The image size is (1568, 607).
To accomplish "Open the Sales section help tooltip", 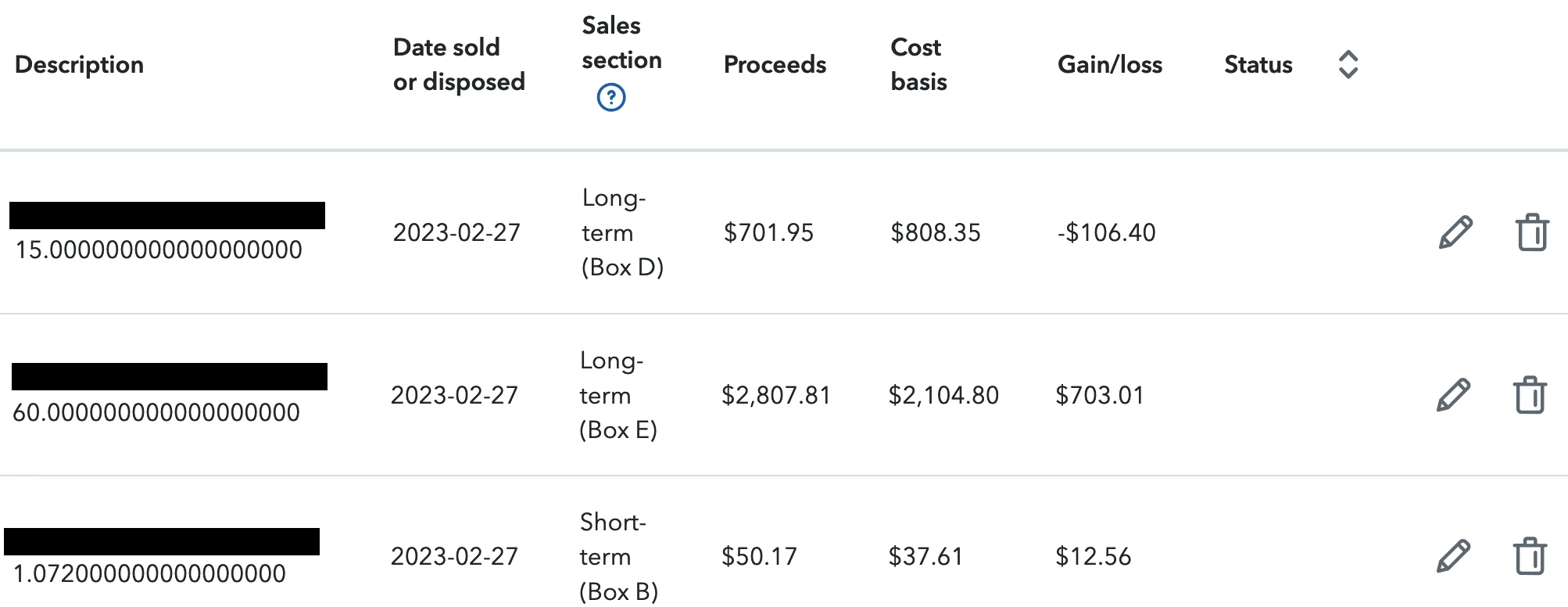I will click(611, 98).
